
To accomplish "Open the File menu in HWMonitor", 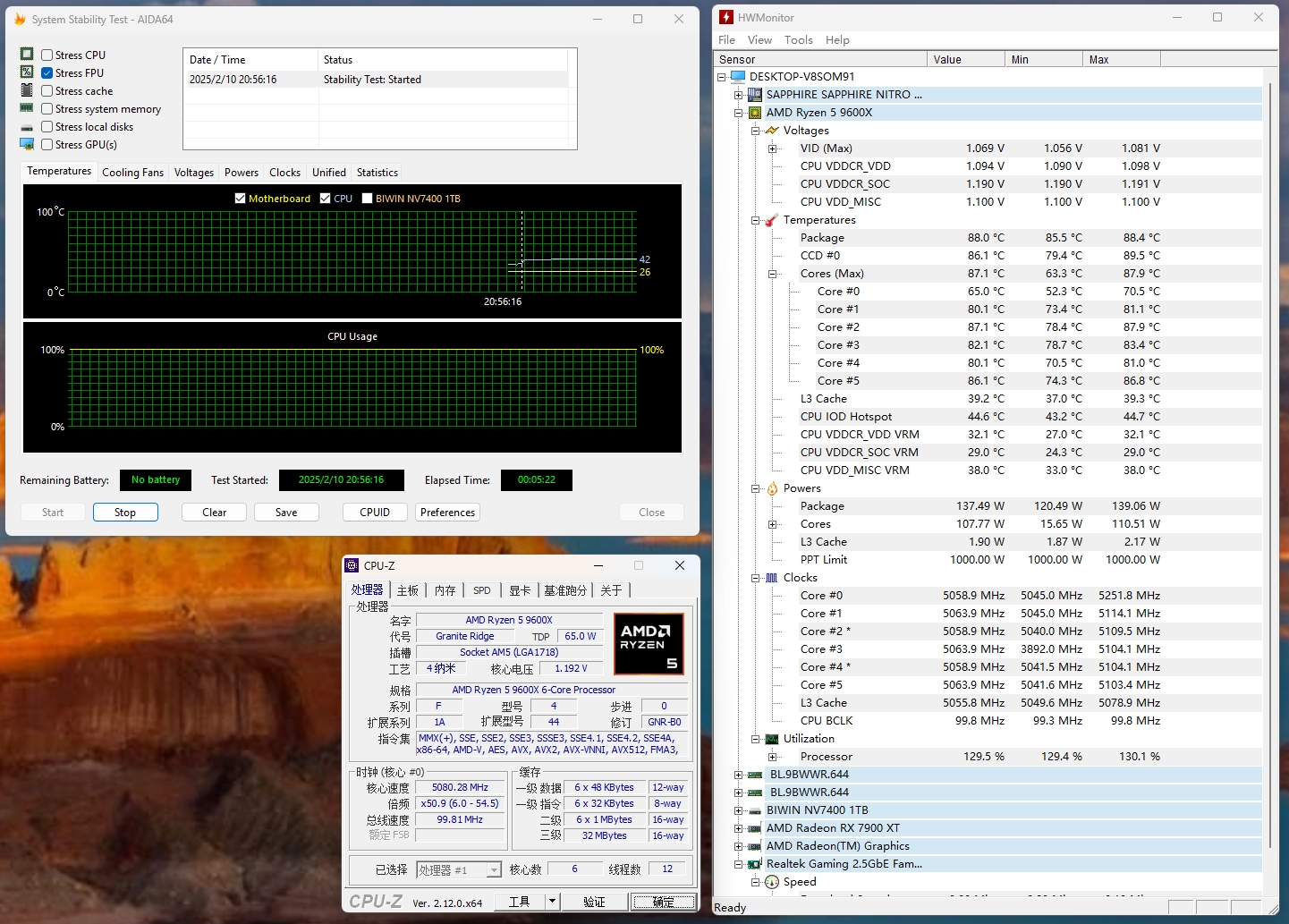I will [x=726, y=39].
